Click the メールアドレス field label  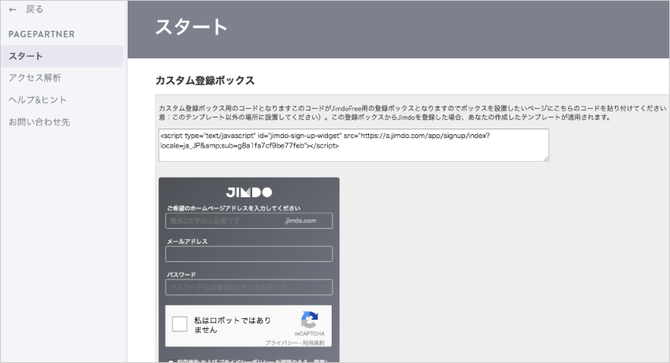[x=187, y=241]
